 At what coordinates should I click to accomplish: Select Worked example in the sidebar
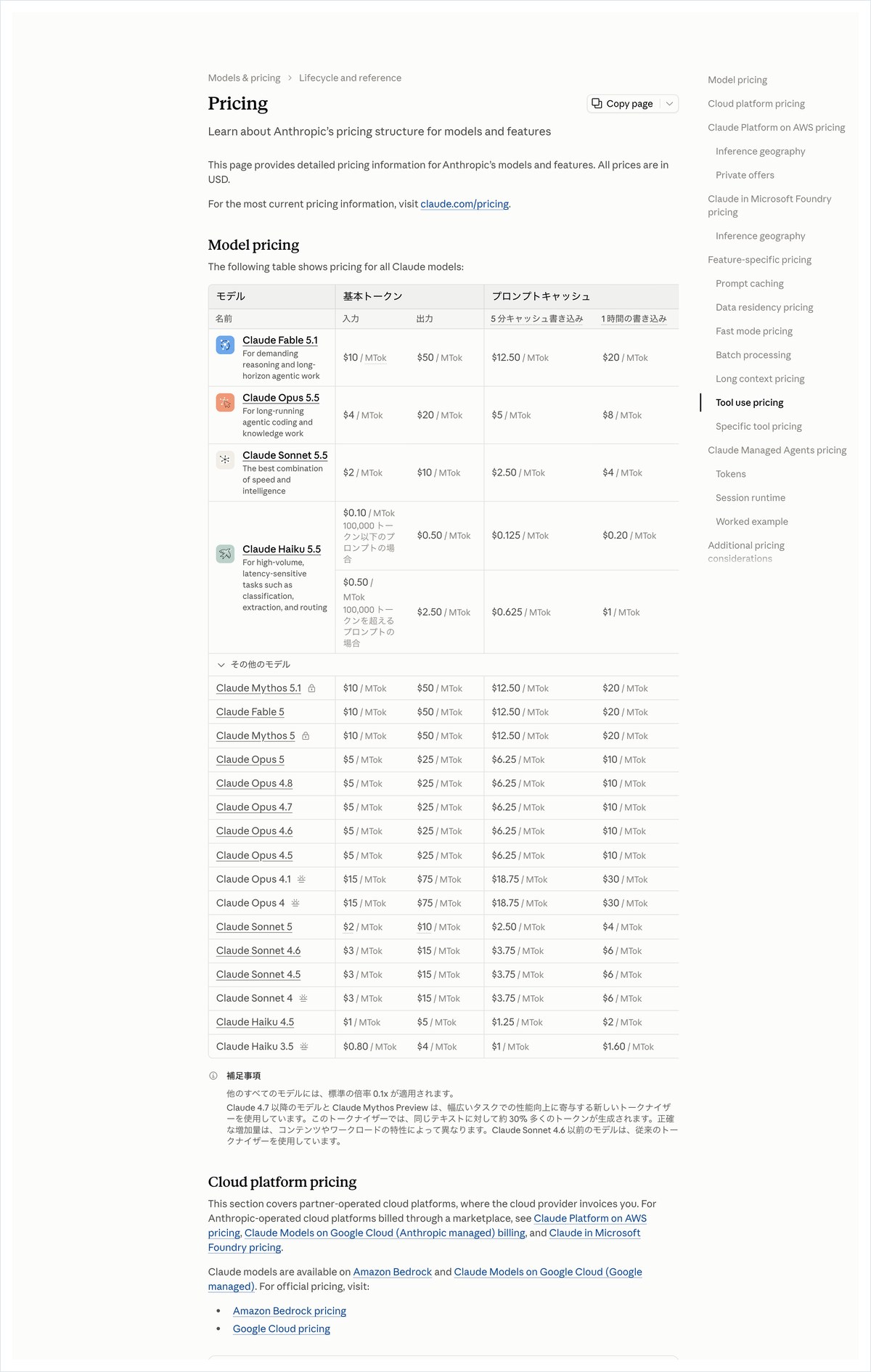coord(752,522)
